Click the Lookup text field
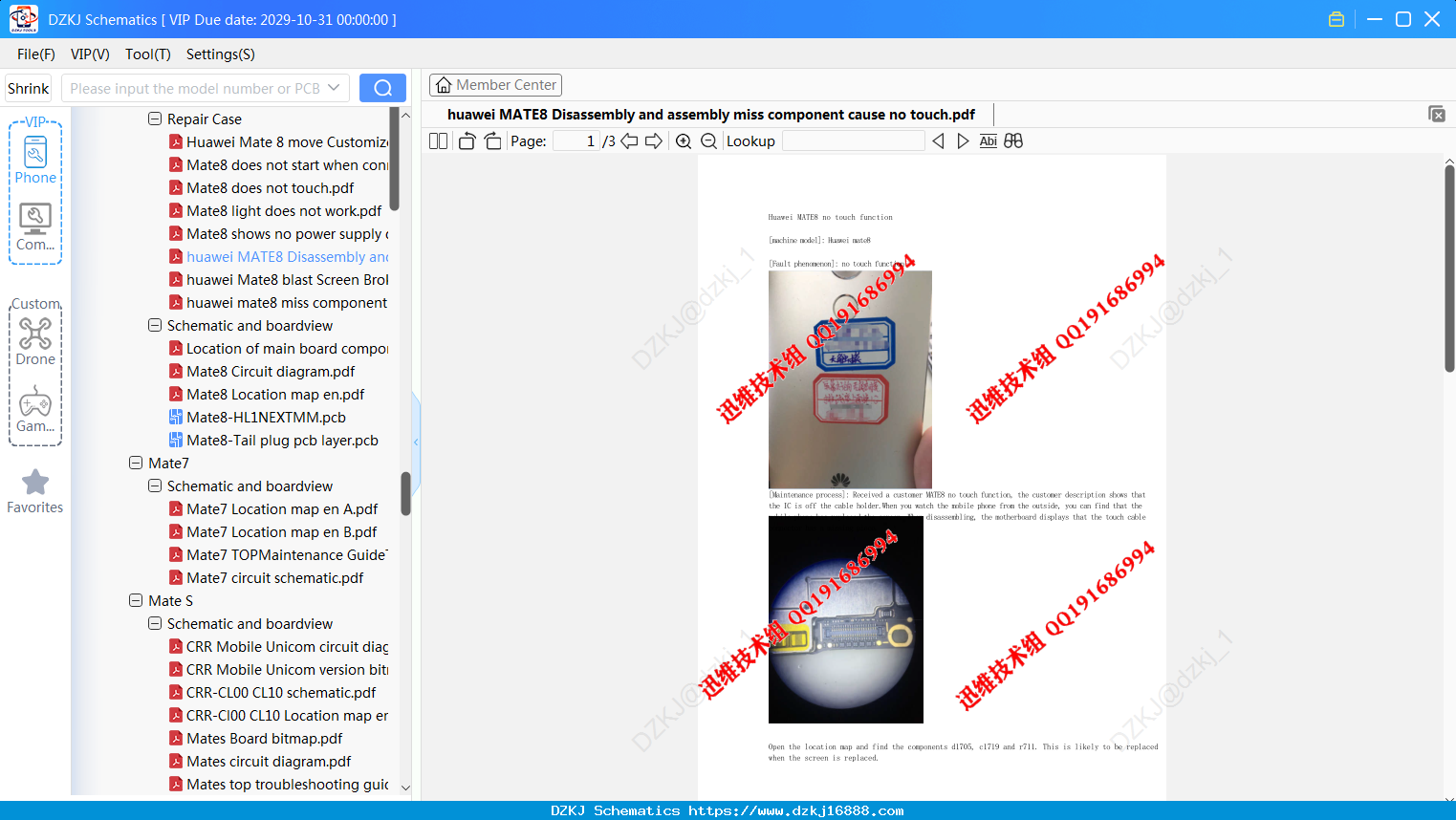The width and height of the screenshot is (1456, 820). tap(853, 141)
